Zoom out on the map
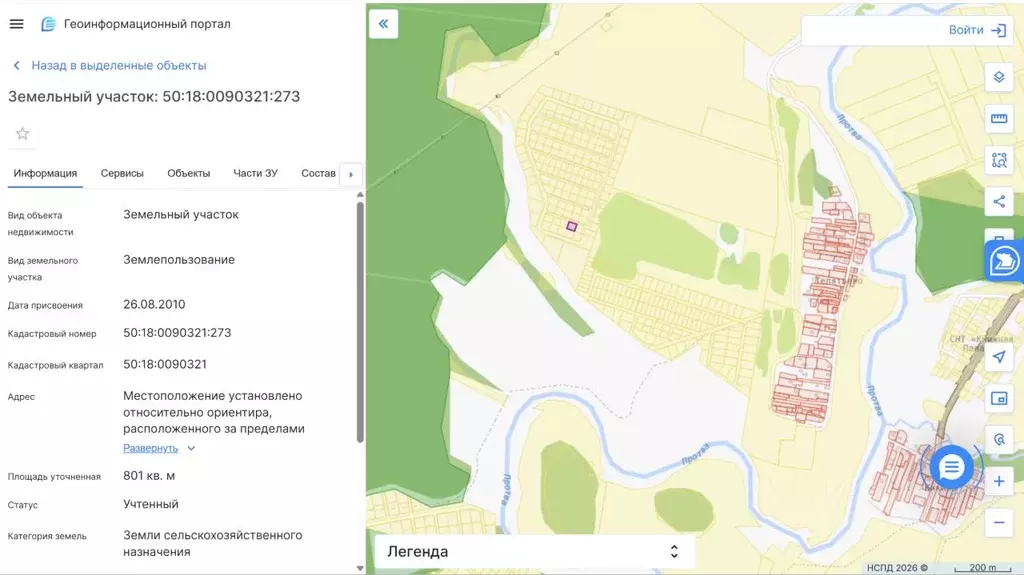1024x575 pixels. [x=998, y=522]
